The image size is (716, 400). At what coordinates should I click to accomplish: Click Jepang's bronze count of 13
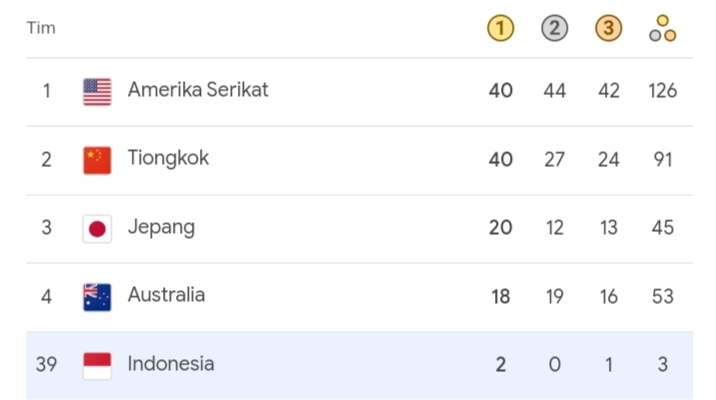(608, 228)
